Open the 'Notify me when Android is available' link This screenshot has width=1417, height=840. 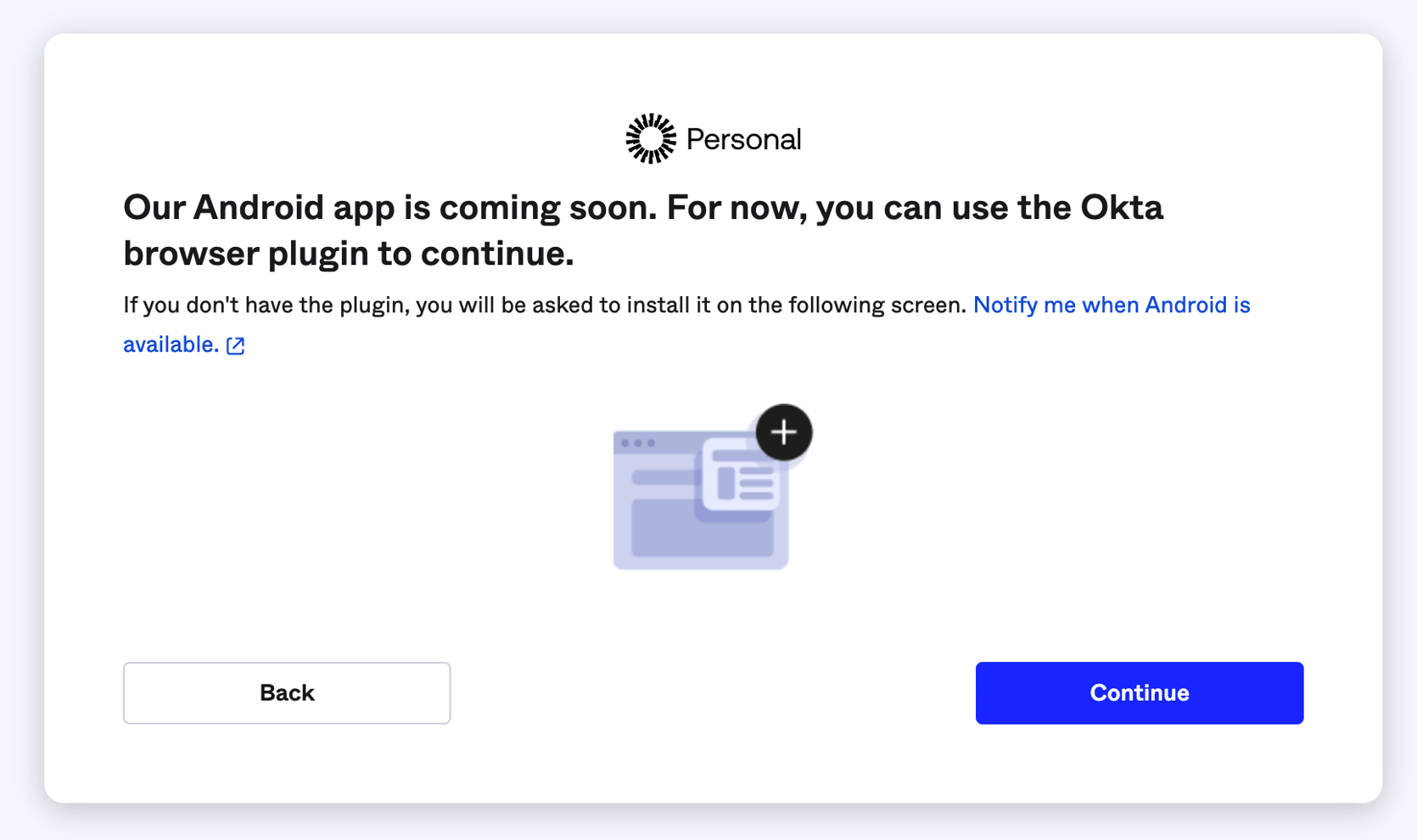click(1112, 305)
